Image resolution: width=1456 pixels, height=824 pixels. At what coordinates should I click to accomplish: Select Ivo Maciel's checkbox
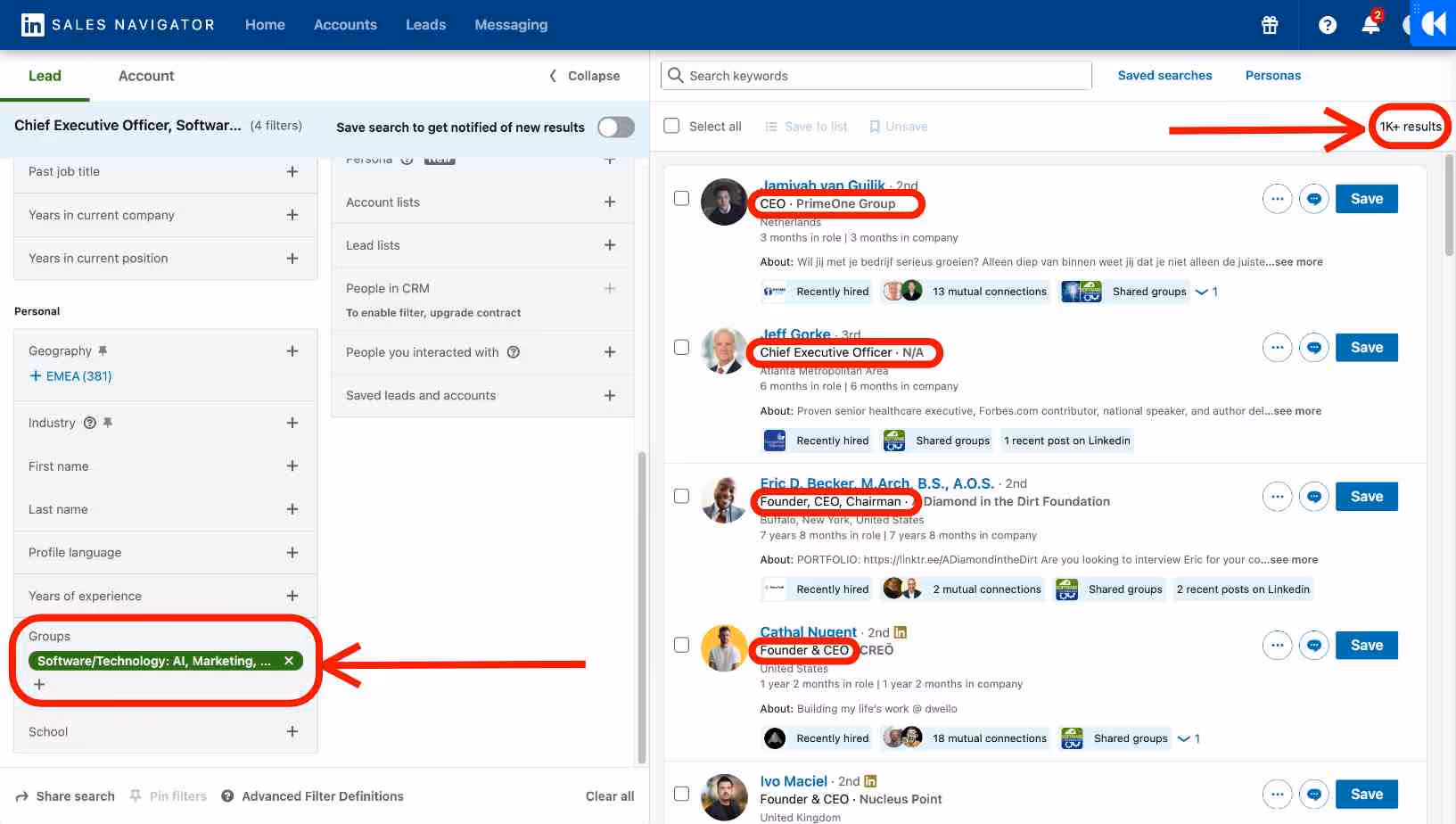click(681, 794)
